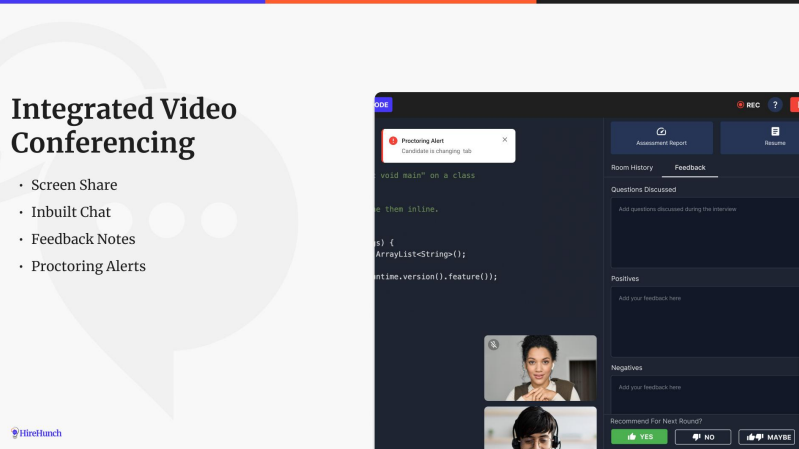Click the NO recommendation button
This screenshot has width=799, height=449.
point(703,437)
